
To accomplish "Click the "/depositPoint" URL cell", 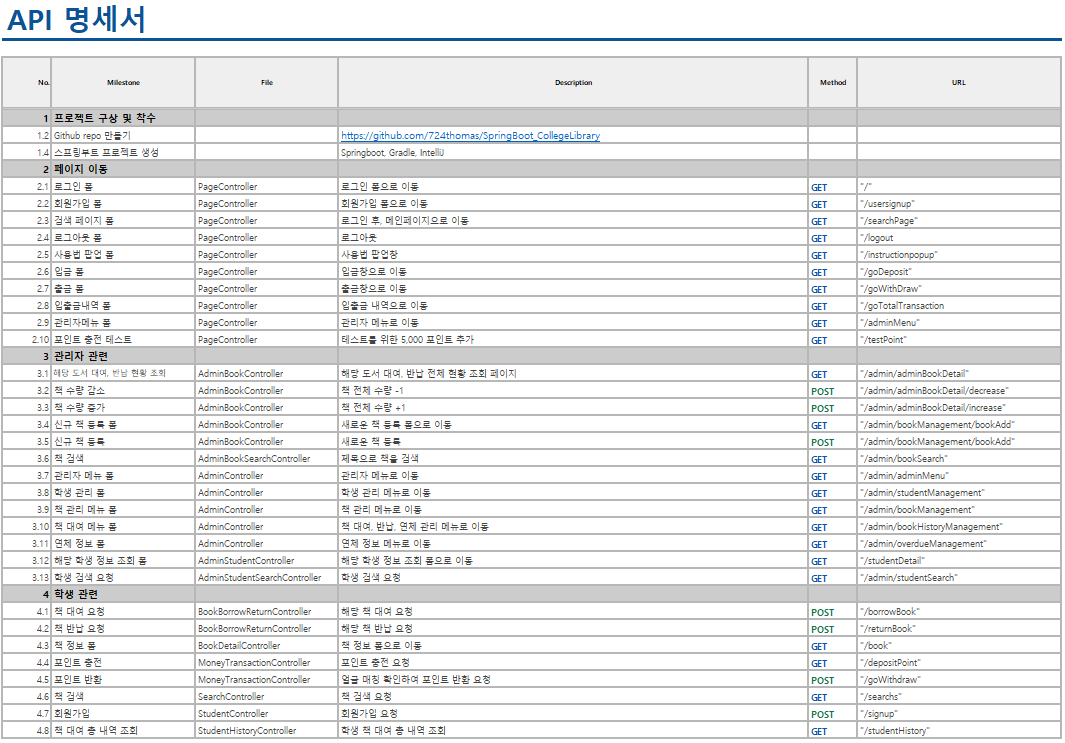I will [x=958, y=662].
